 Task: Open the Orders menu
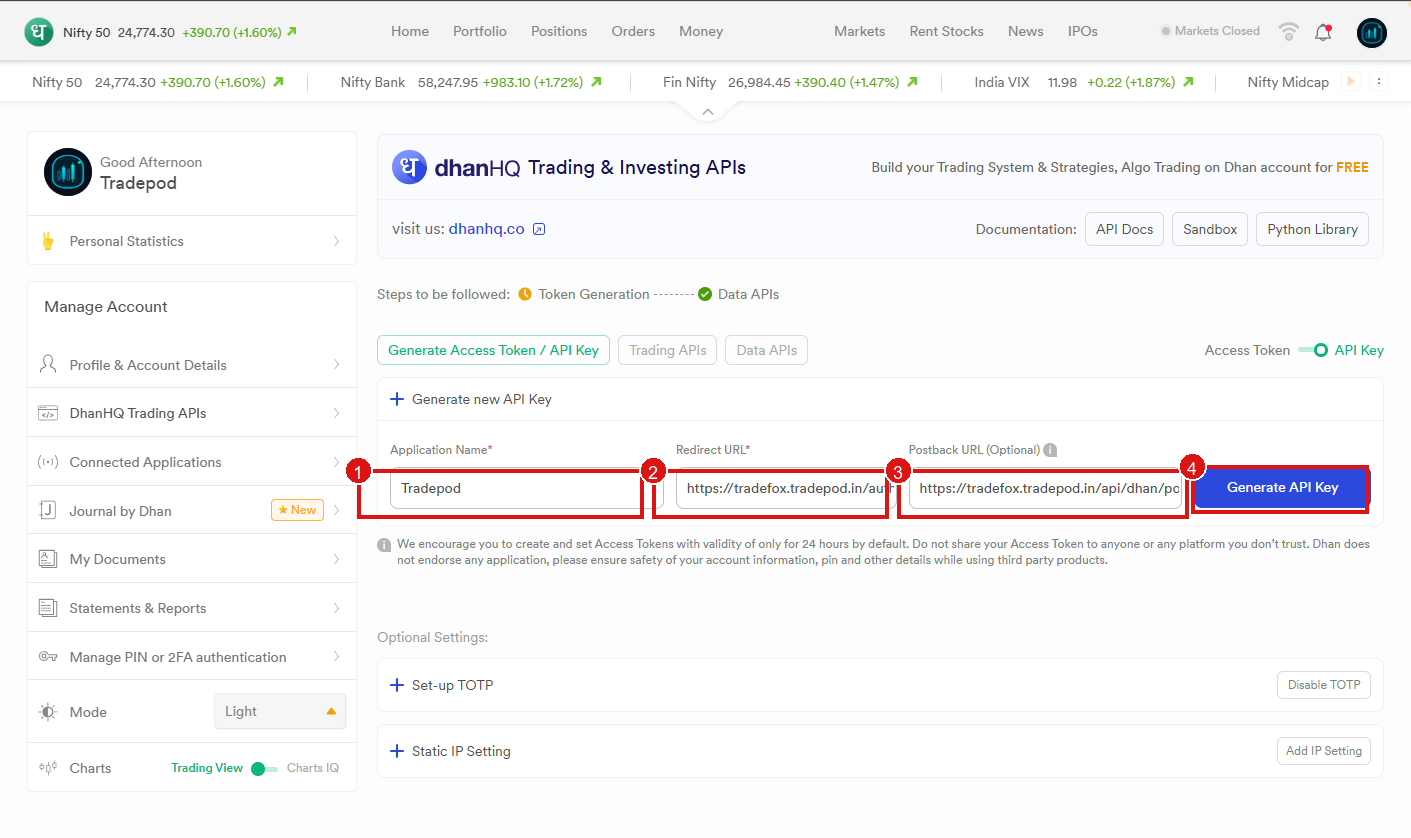[633, 31]
